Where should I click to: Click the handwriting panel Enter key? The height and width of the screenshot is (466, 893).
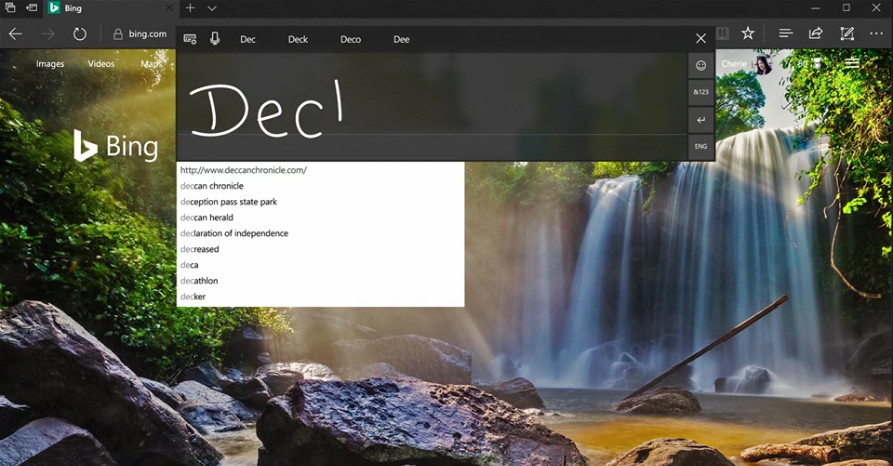pos(701,120)
